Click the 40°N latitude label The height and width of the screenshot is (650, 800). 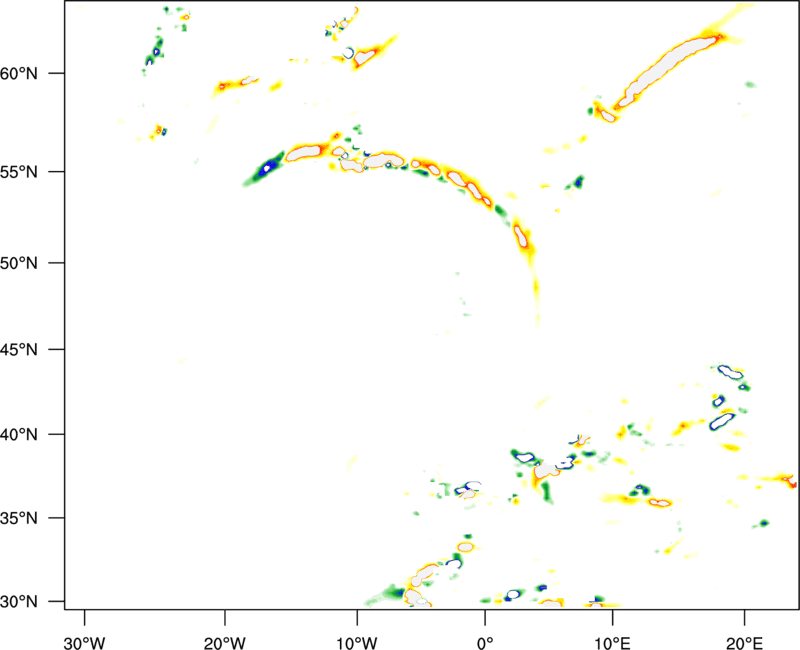coord(19,435)
